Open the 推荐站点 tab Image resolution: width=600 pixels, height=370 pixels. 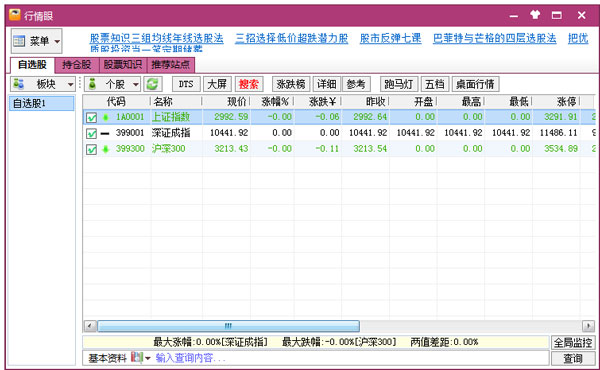(x=171, y=65)
